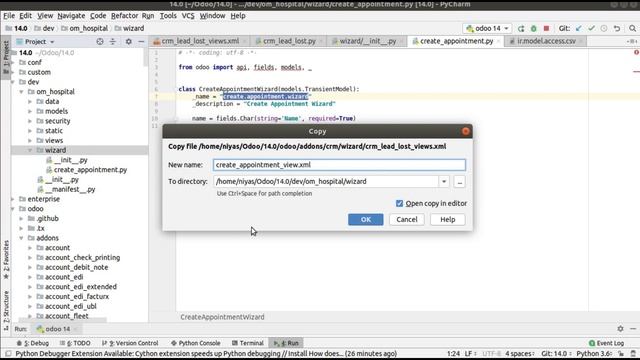Viewport: 640px width, 360px height.
Task: Click the locate file target icon in Project panel
Action: point(100,42)
